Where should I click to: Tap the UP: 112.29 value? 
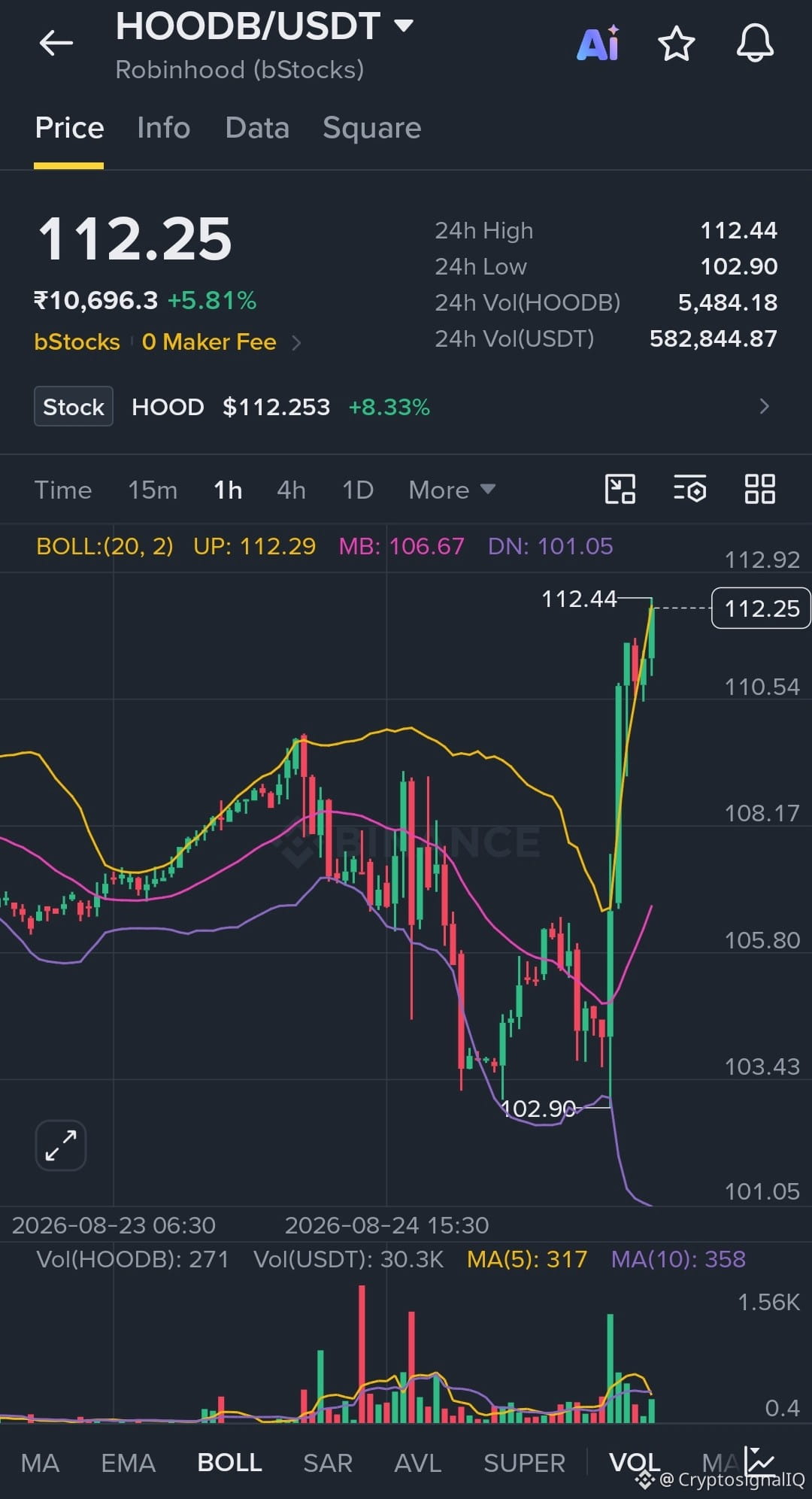(x=254, y=546)
